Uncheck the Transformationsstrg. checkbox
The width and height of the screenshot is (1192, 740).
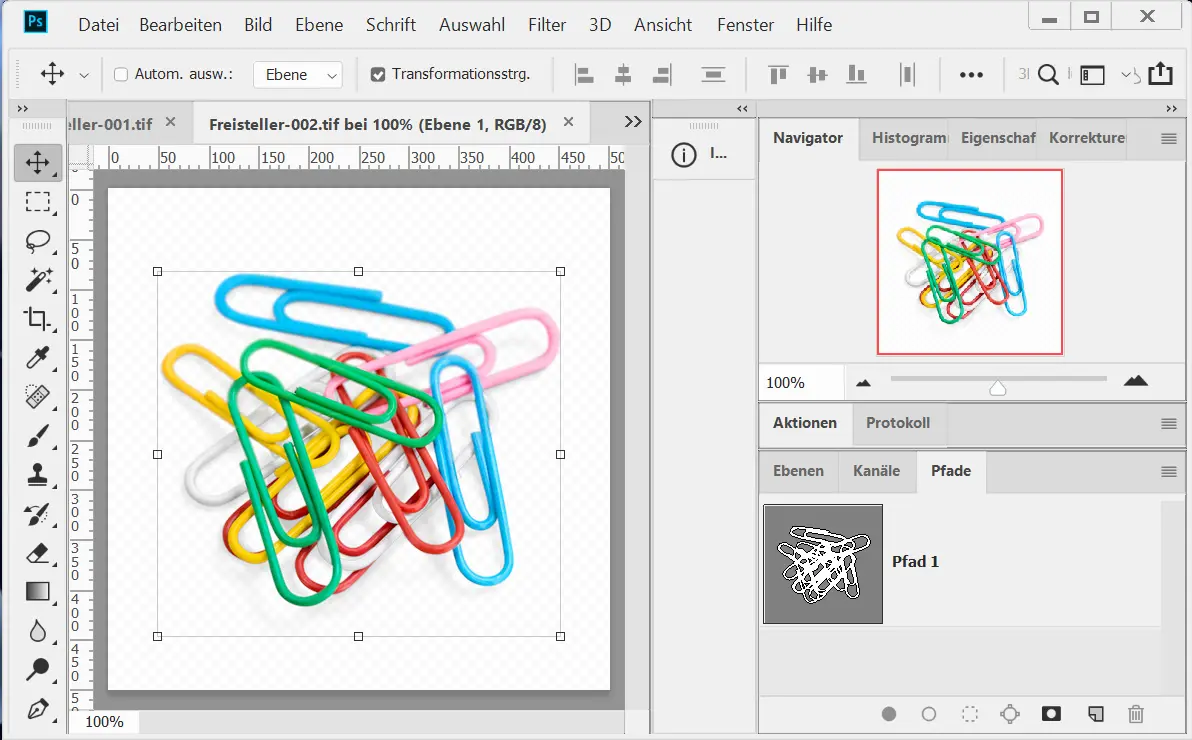[378, 74]
